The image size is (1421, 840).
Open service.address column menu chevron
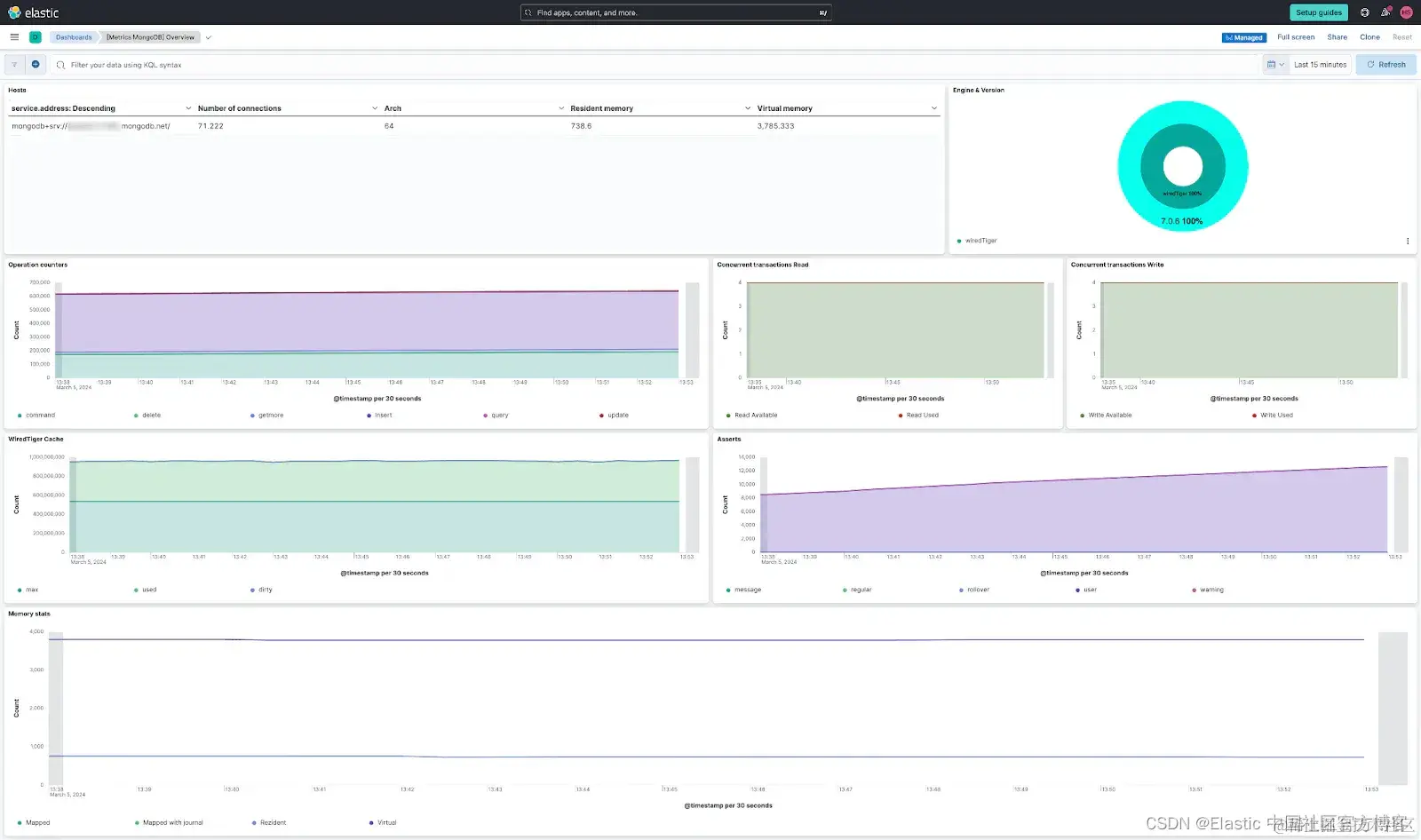click(x=188, y=108)
